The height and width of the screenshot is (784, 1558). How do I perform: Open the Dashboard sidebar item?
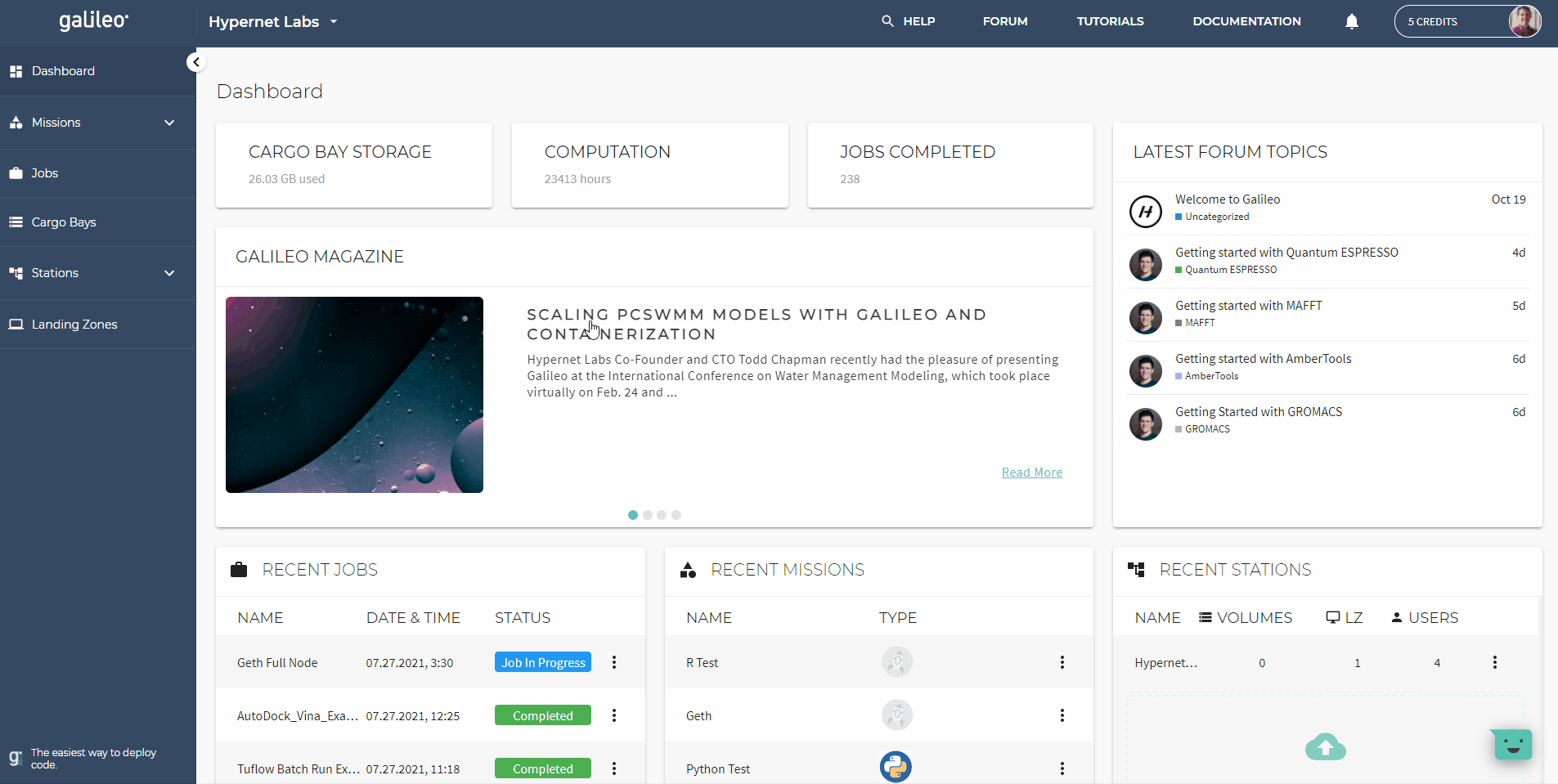(x=98, y=72)
